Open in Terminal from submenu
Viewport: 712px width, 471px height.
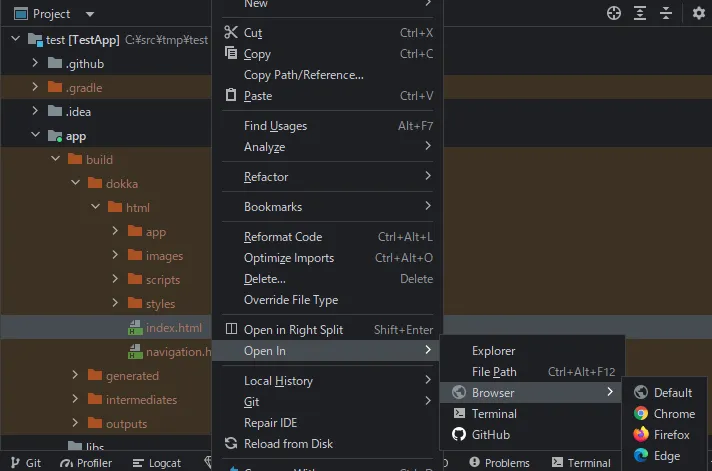[x=494, y=414]
